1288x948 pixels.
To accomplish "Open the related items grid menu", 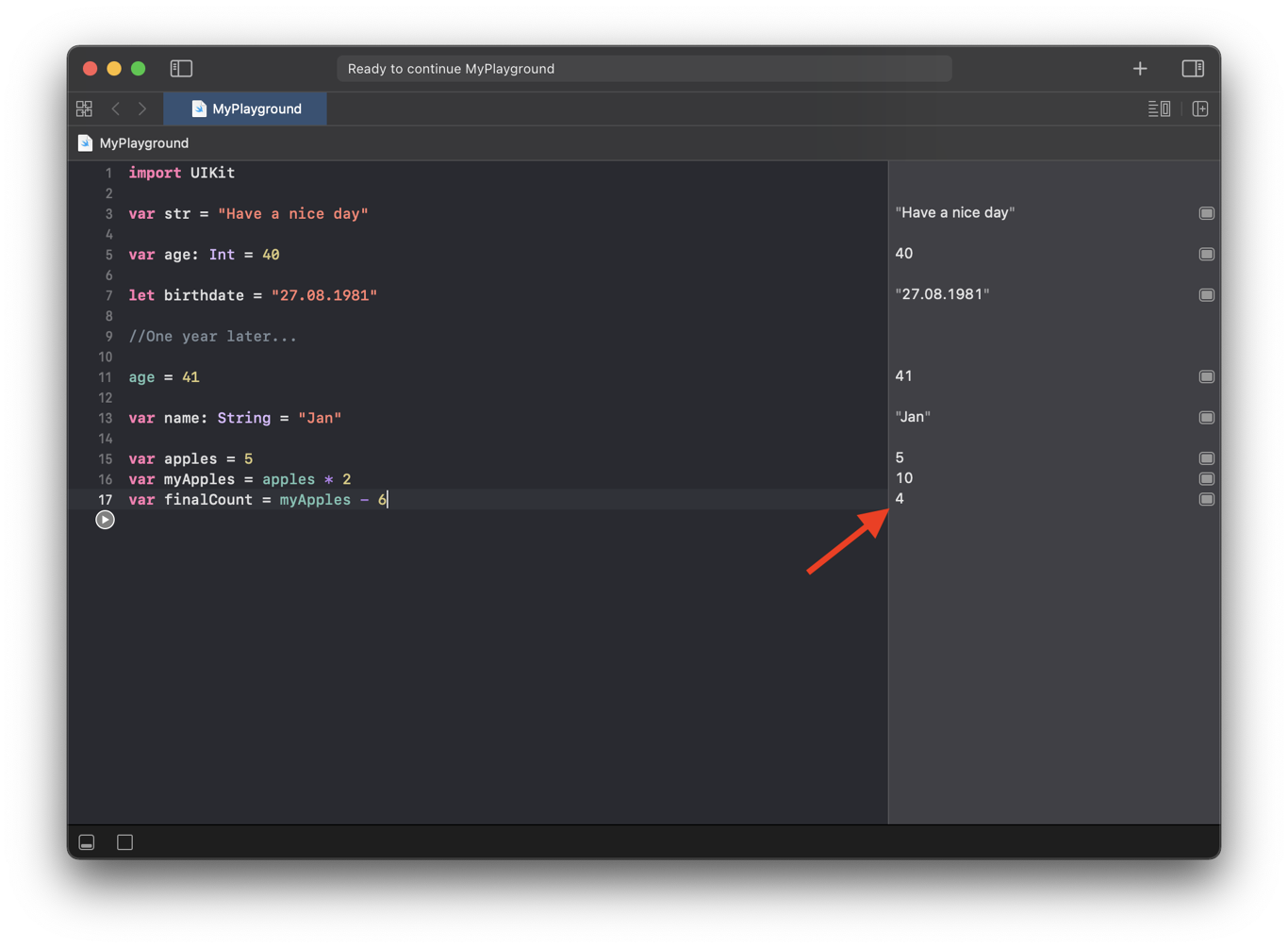I will point(84,108).
